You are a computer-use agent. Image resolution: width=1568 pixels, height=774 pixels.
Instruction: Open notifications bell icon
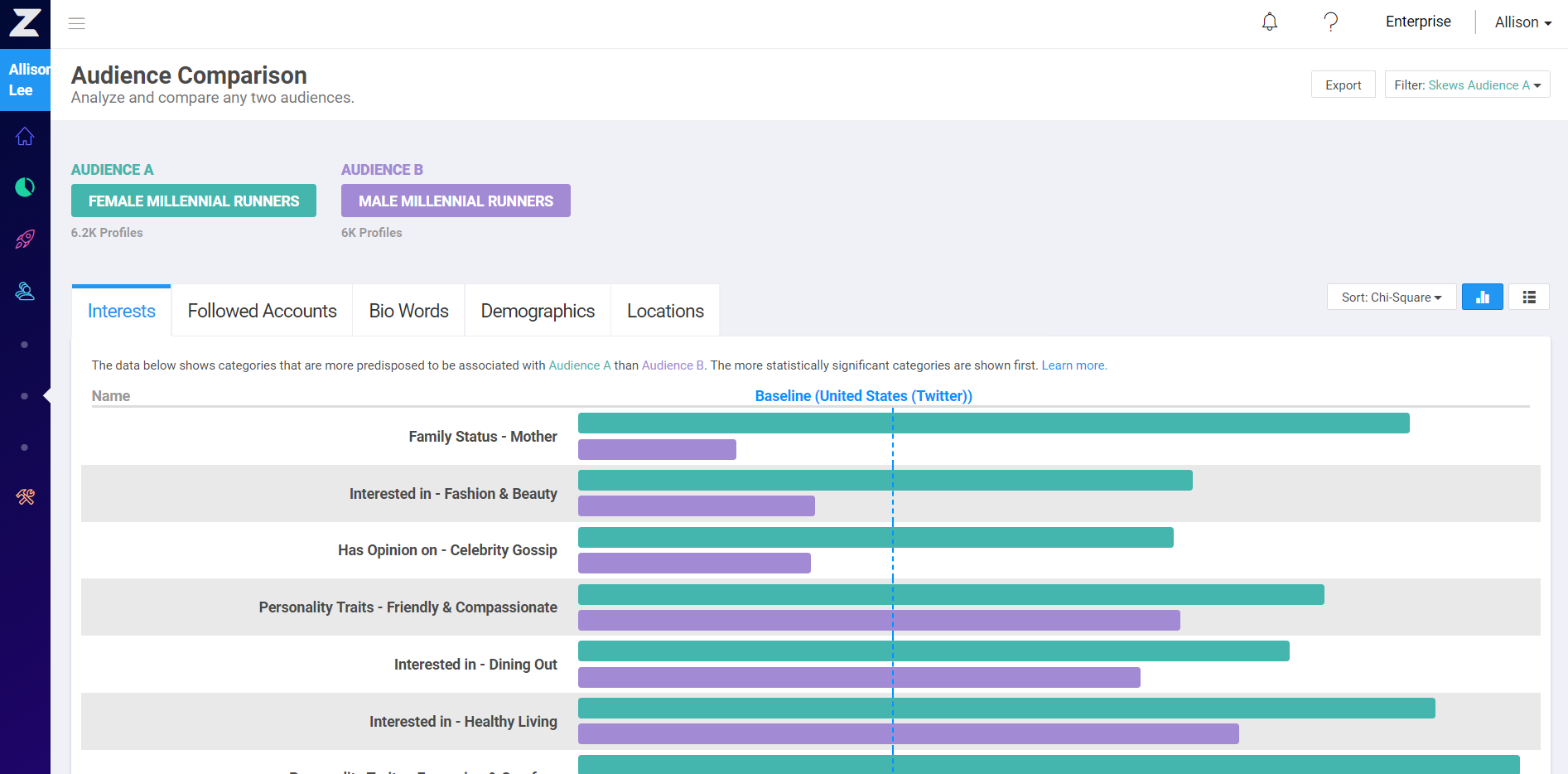tap(1269, 22)
